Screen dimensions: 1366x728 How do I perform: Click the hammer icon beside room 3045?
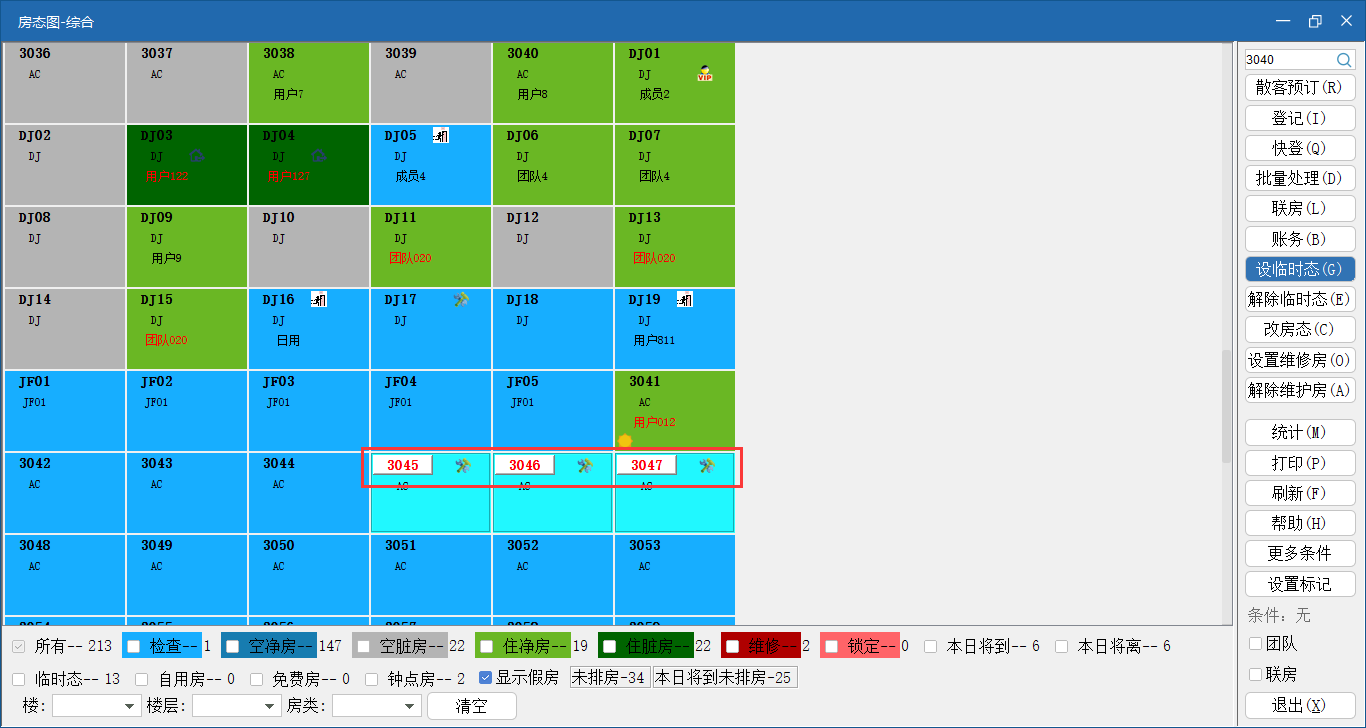462,465
